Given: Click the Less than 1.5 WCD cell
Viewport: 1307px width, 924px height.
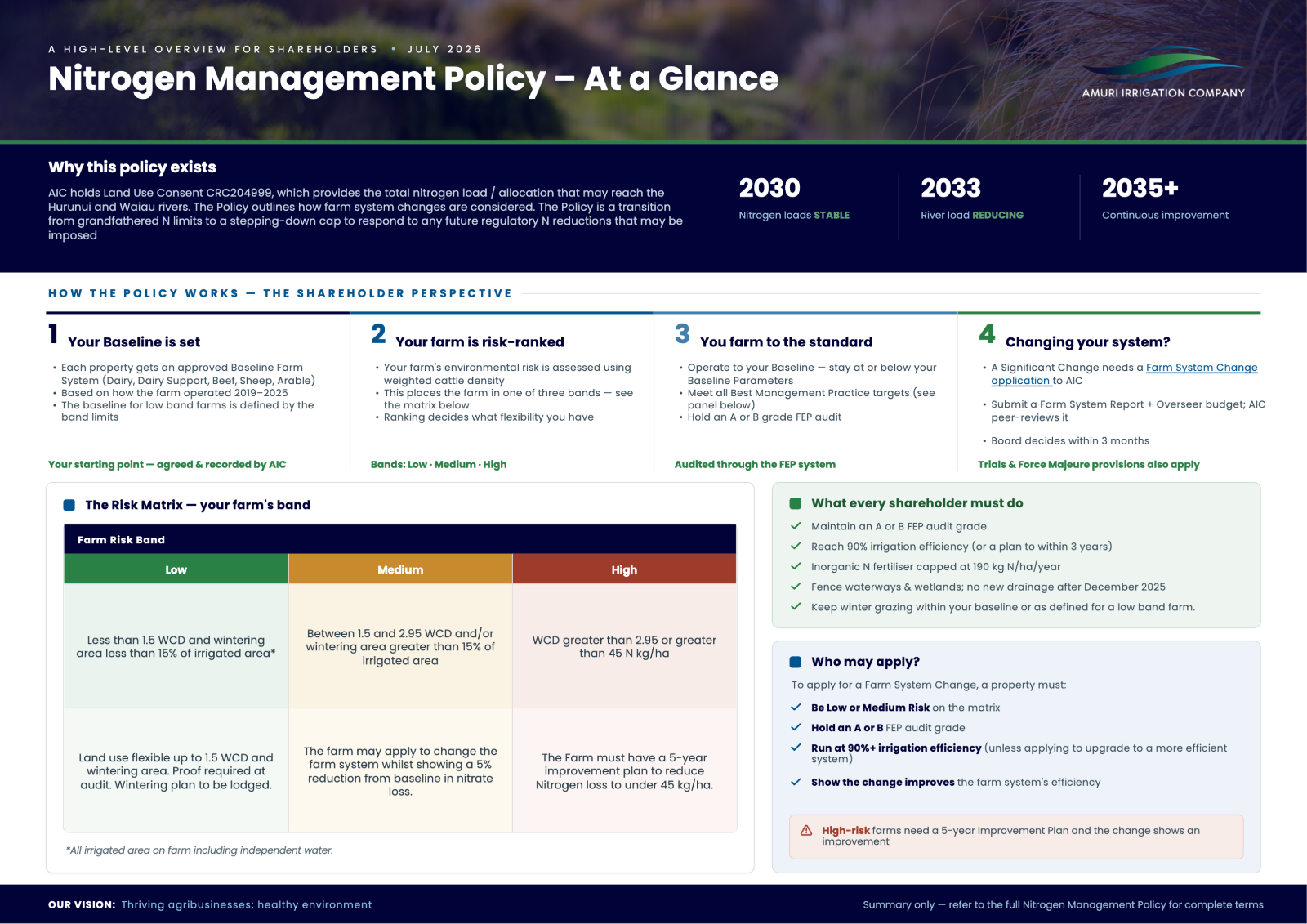Looking at the screenshot, I should (x=176, y=646).
